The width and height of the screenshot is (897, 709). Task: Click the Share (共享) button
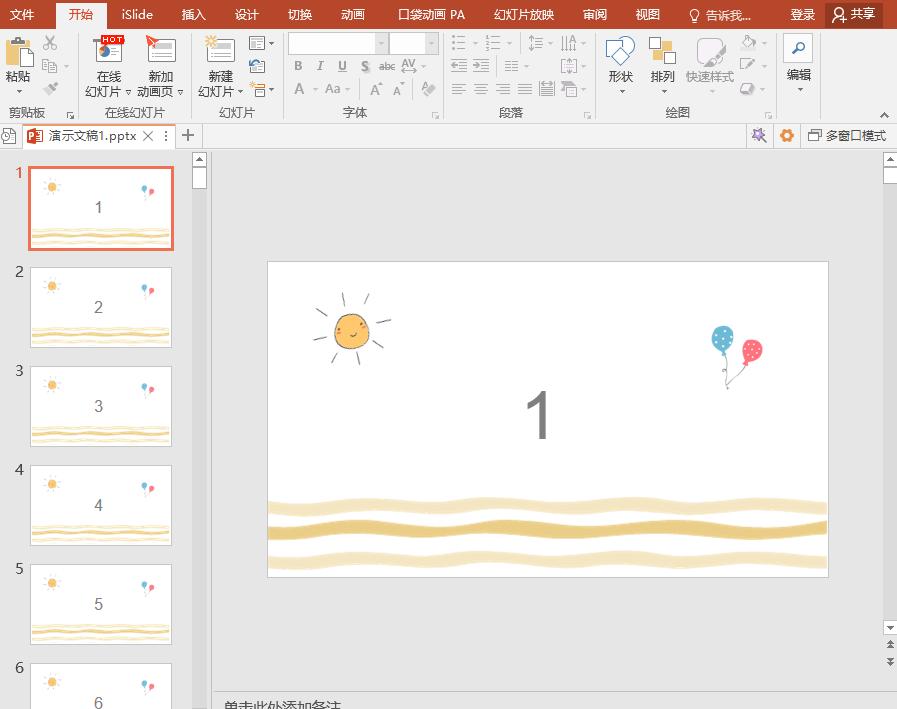(854, 15)
